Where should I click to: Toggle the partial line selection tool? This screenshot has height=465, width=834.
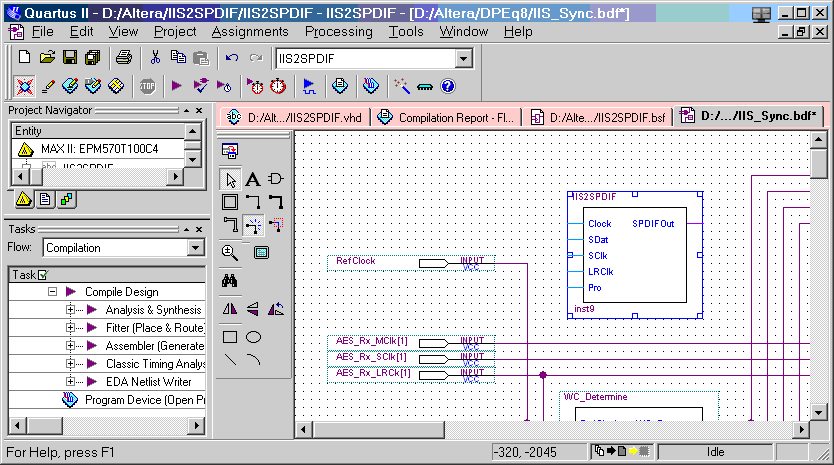pos(276,226)
